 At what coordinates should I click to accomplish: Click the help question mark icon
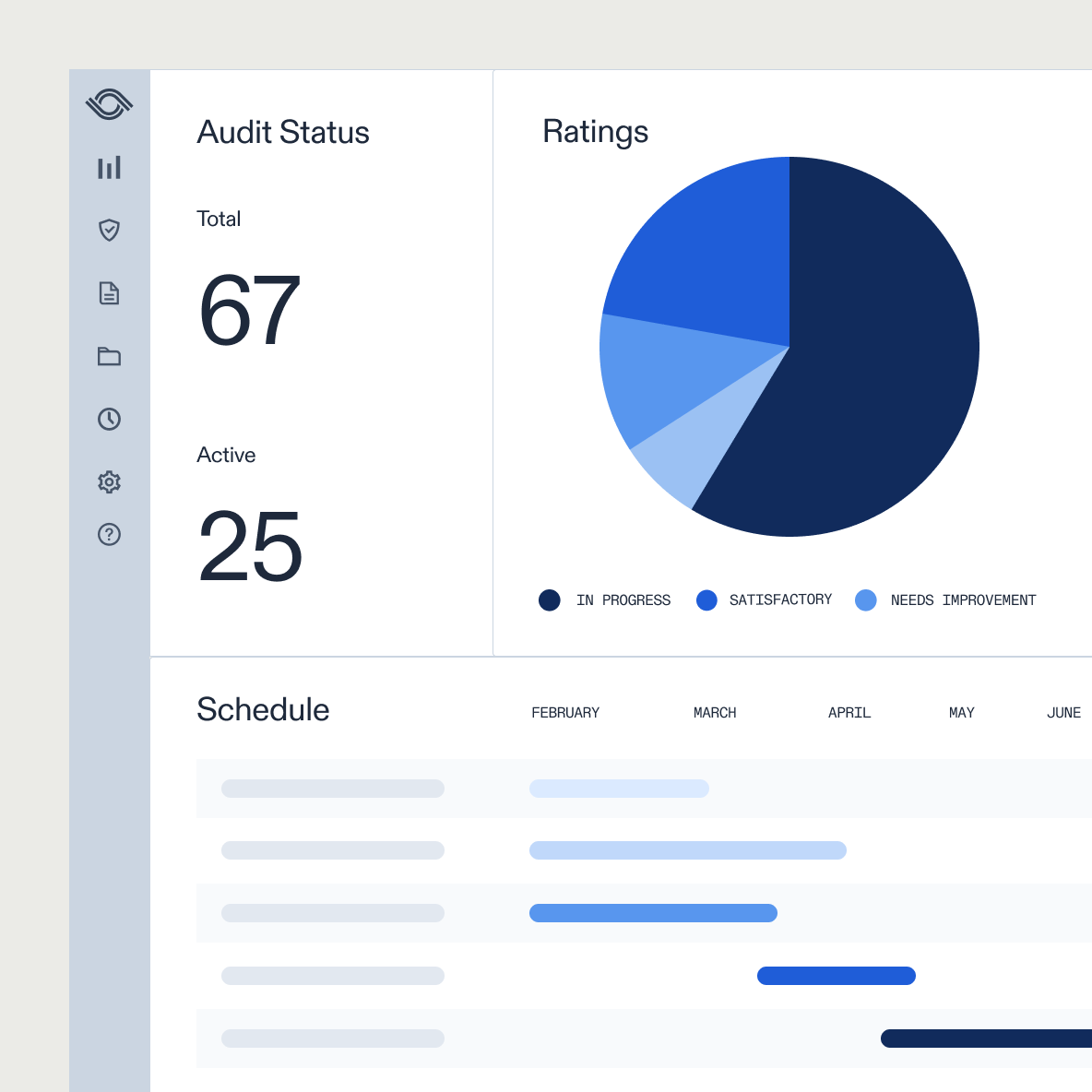[109, 535]
